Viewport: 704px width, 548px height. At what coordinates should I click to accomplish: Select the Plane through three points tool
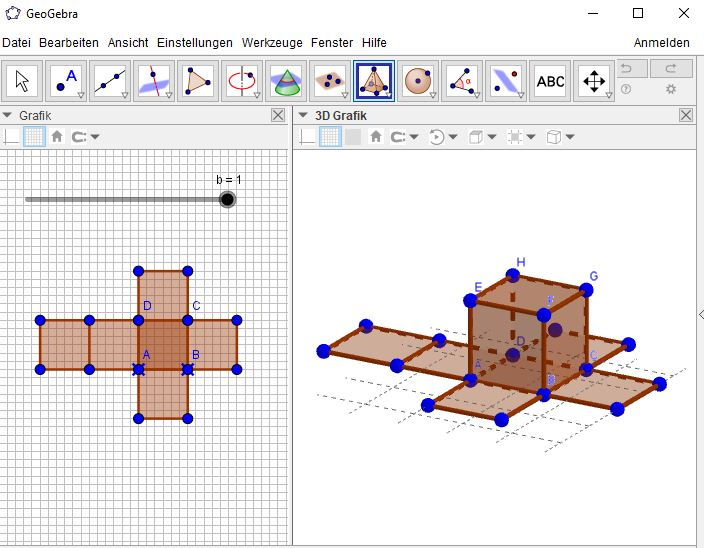330,81
